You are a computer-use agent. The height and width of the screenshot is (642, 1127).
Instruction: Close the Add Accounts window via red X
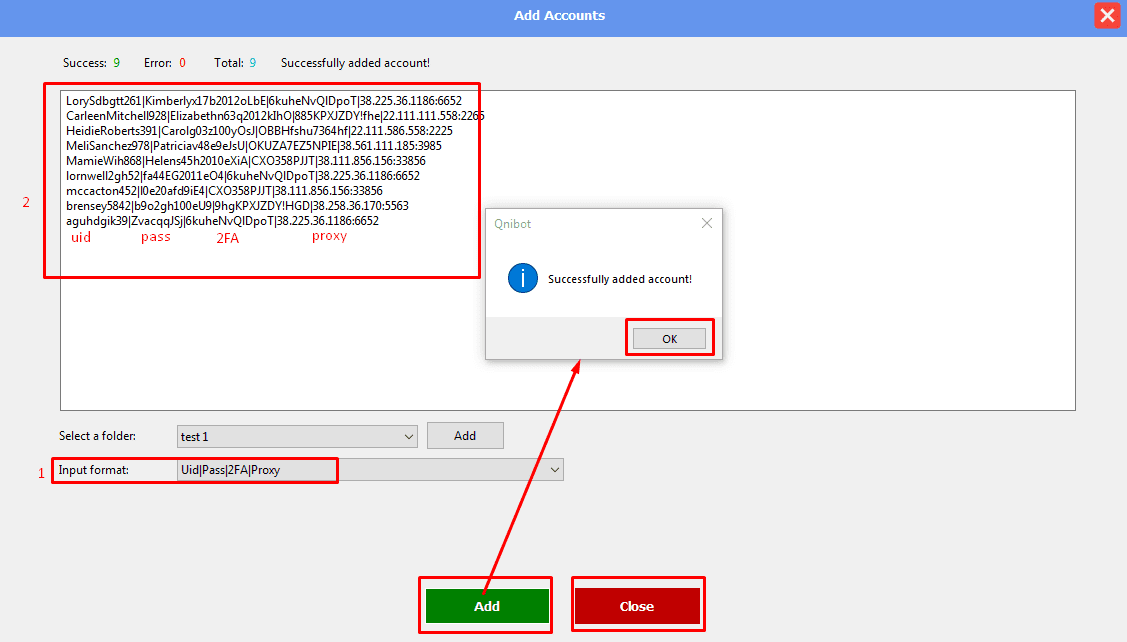pyautogui.click(x=1106, y=15)
